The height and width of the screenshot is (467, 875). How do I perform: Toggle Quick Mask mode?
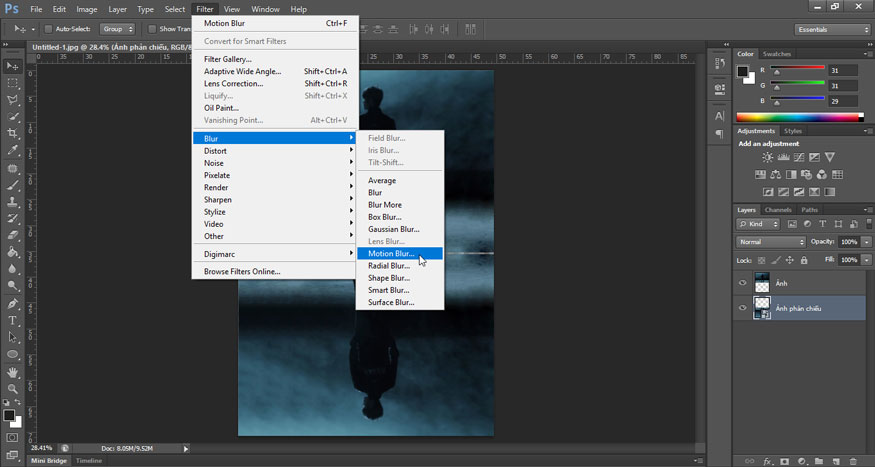[12, 437]
